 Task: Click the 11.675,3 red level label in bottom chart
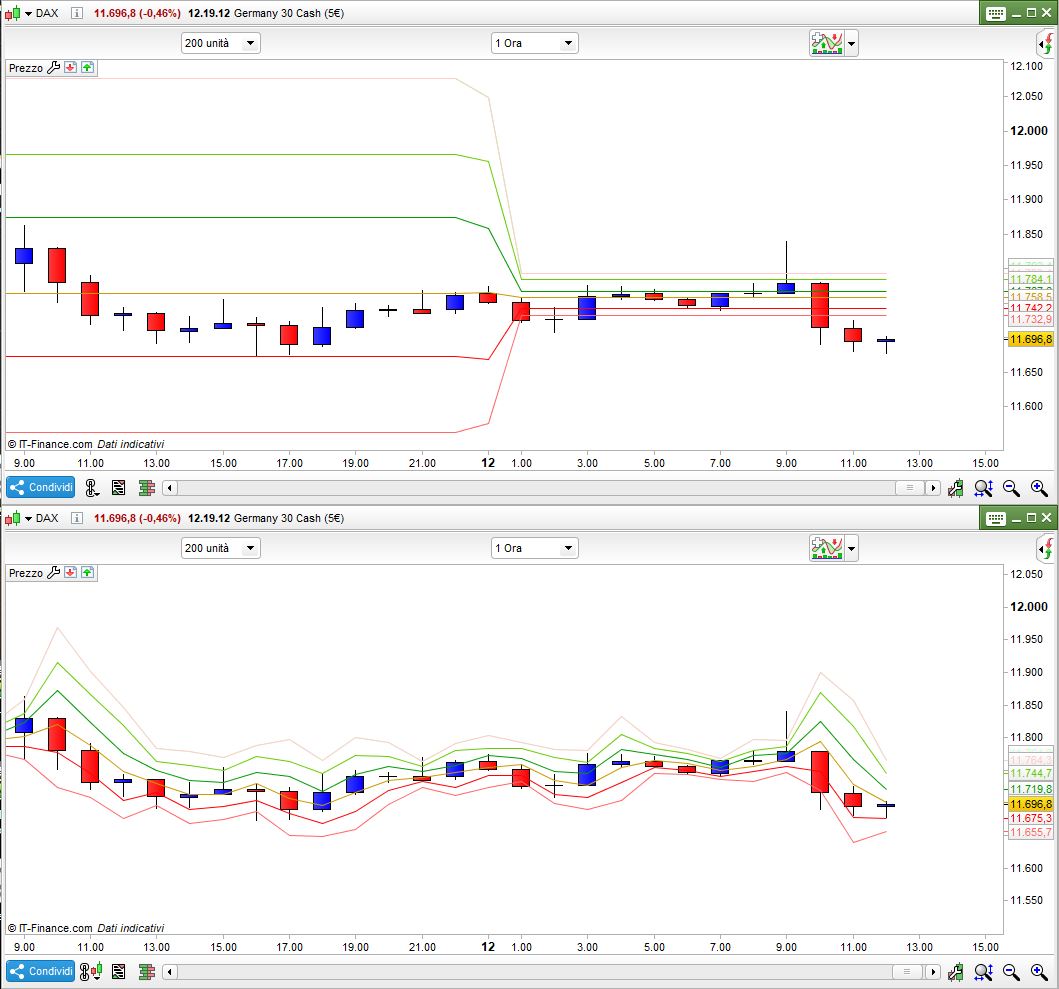[1031, 818]
